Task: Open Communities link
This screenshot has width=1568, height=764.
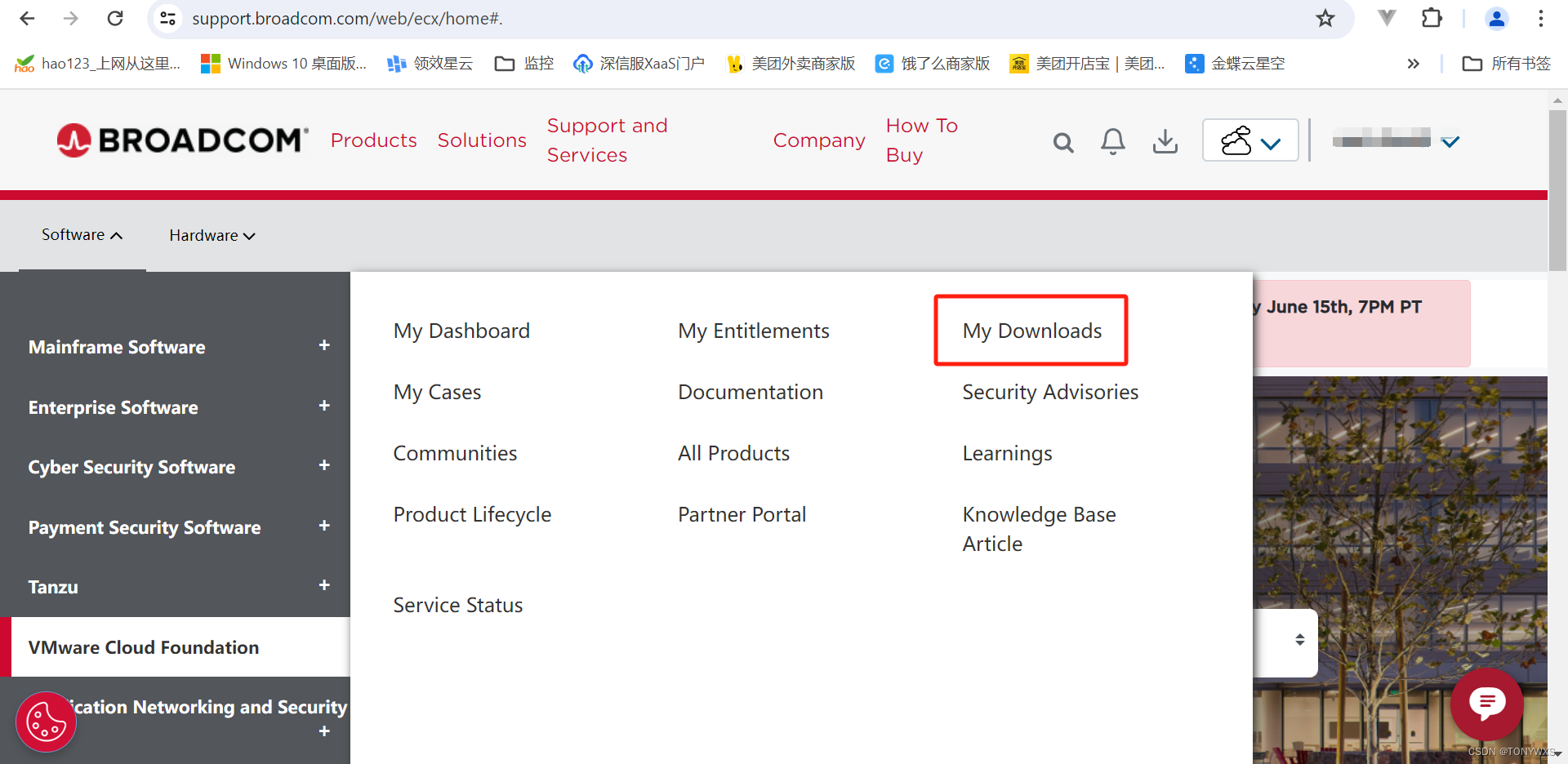Action: [455, 453]
